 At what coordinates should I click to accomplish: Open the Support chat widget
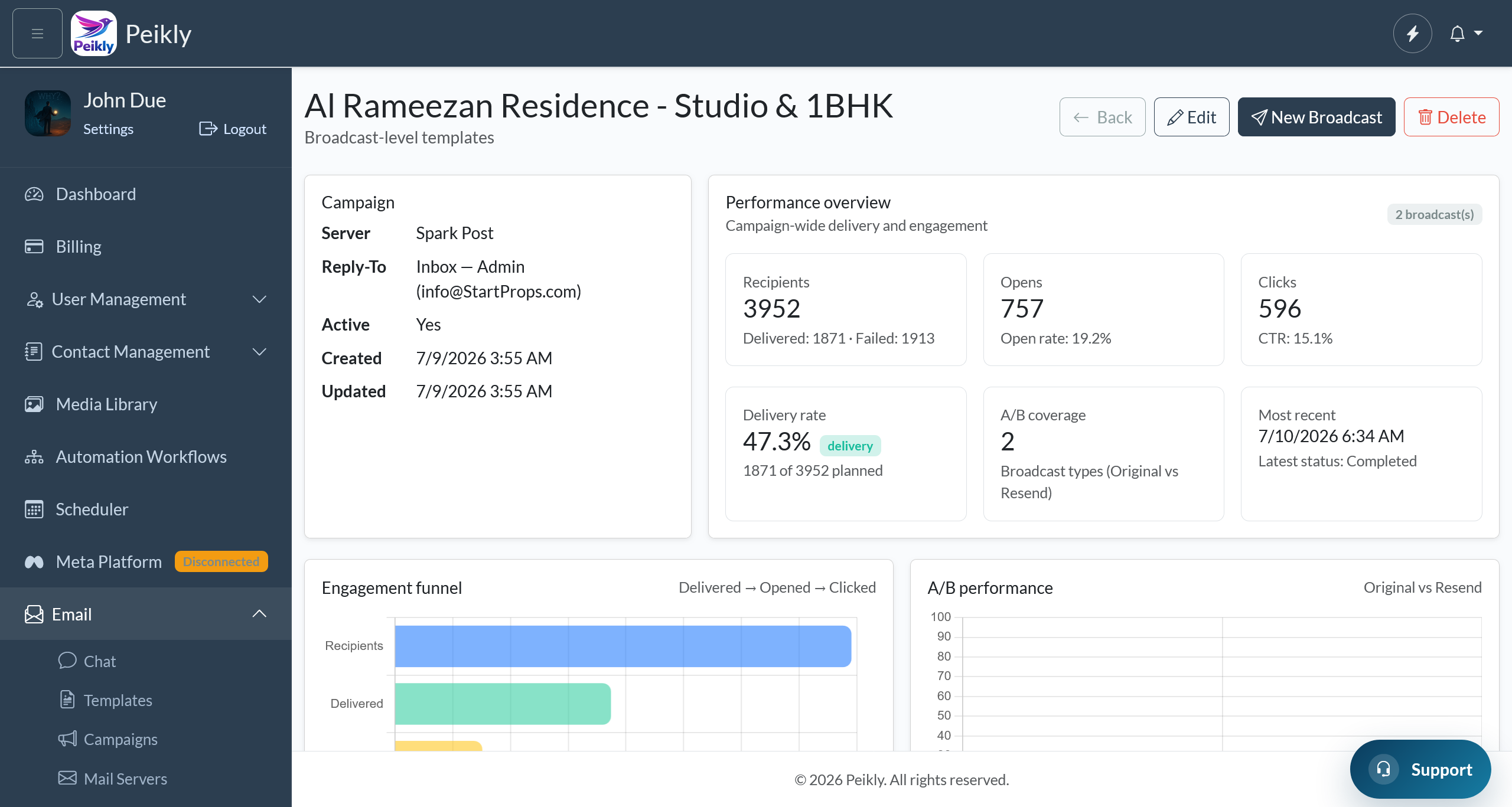(x=1420, y=769)
